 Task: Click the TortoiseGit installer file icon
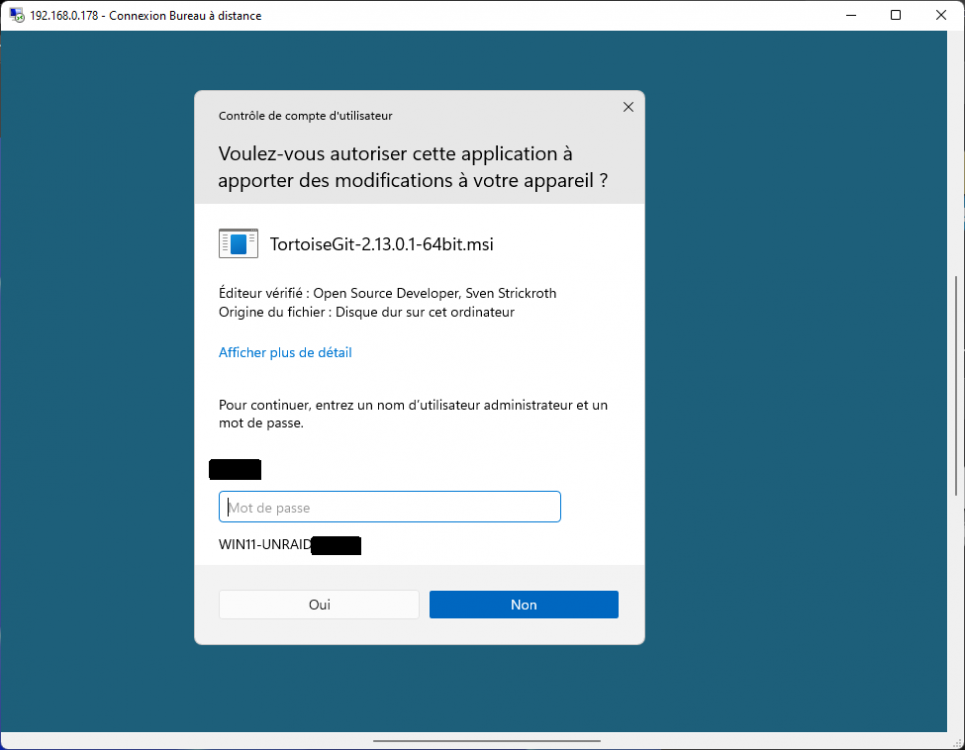[238, 244]
